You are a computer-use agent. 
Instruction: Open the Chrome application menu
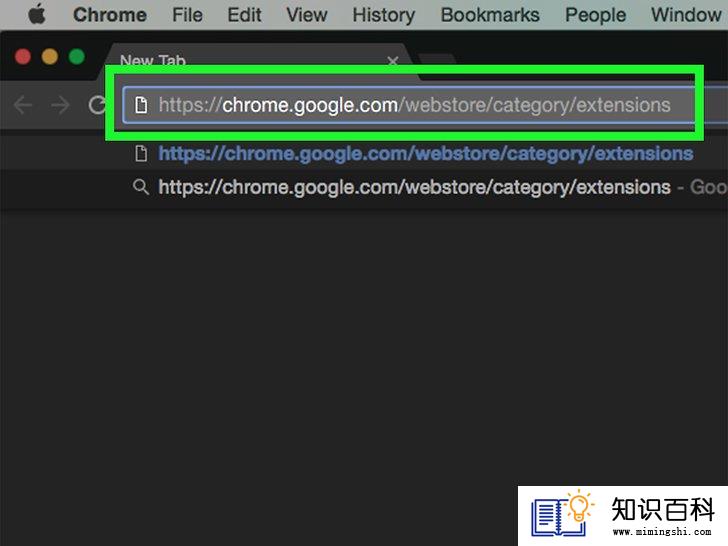(x=110, y=15)
